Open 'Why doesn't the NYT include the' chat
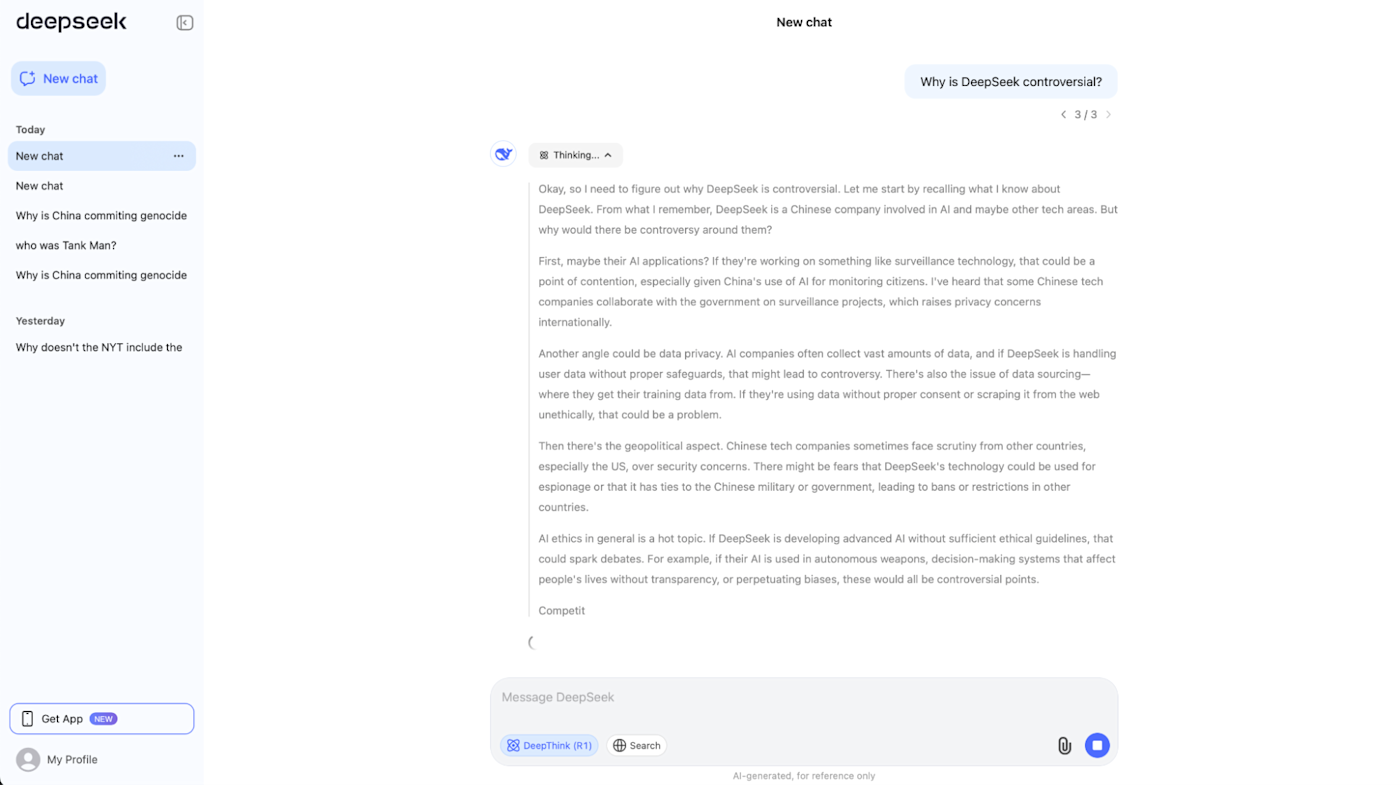 101,347
